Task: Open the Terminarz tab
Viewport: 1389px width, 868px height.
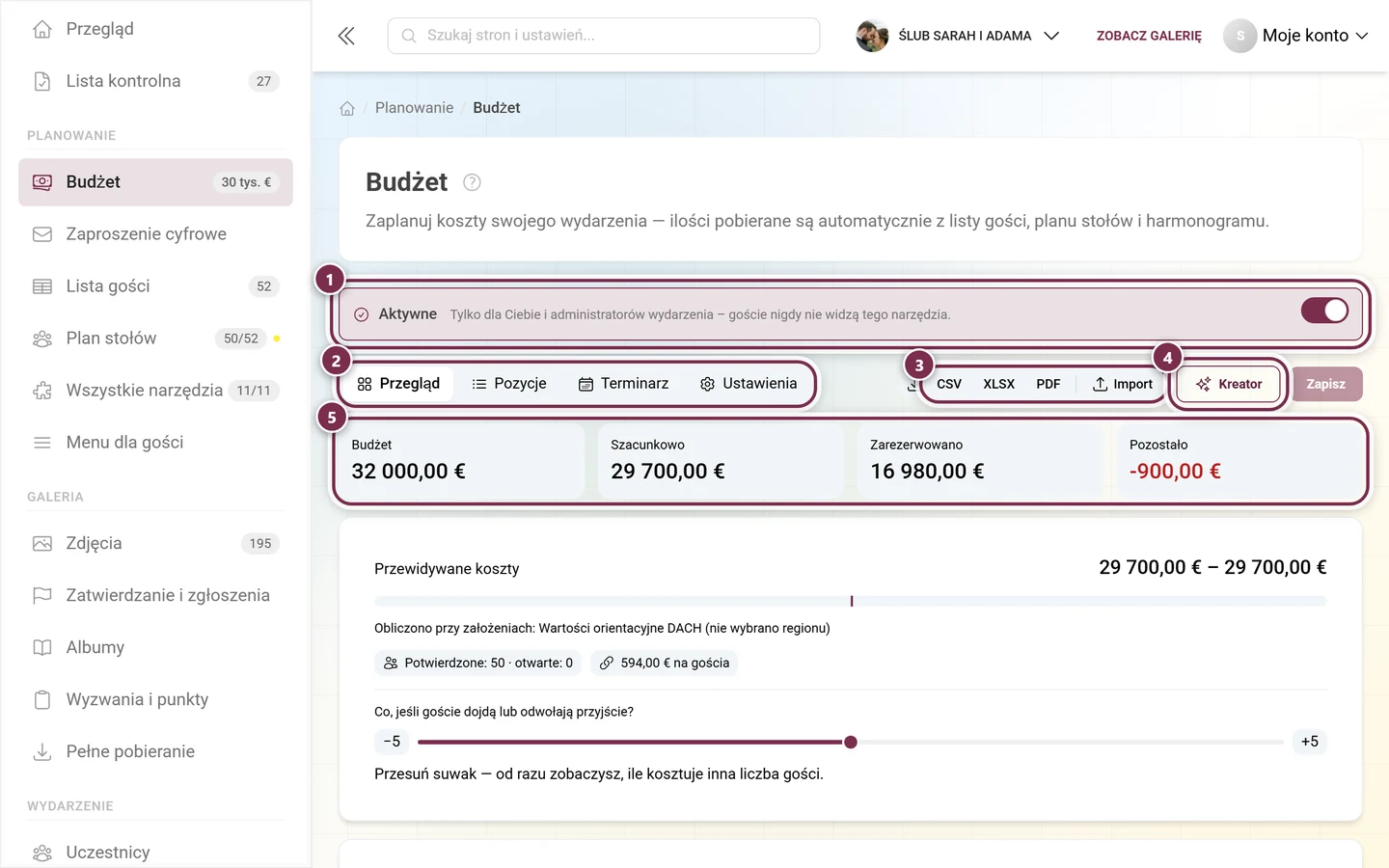Action: [623, 384]
